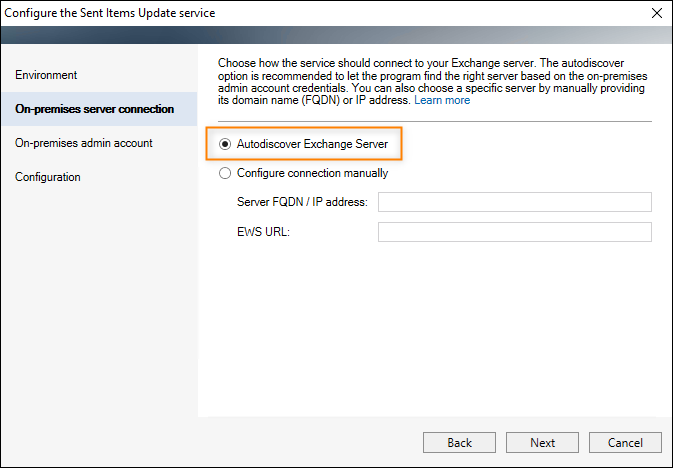673x468 pixels.
Task: Click the Server FQDN / IP address field
Action: point(515,202)
